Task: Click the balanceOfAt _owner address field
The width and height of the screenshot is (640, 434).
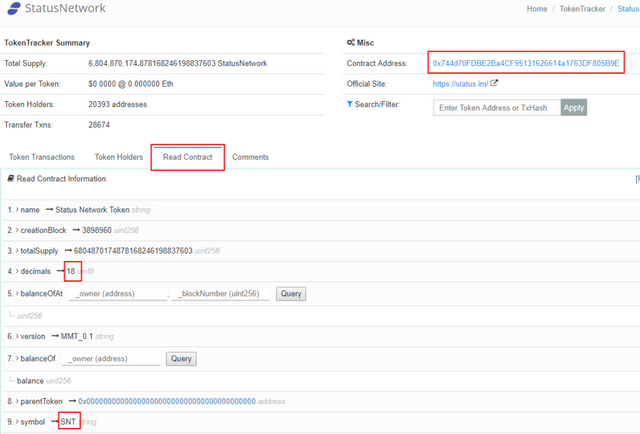Action: (x=118, y=294)
